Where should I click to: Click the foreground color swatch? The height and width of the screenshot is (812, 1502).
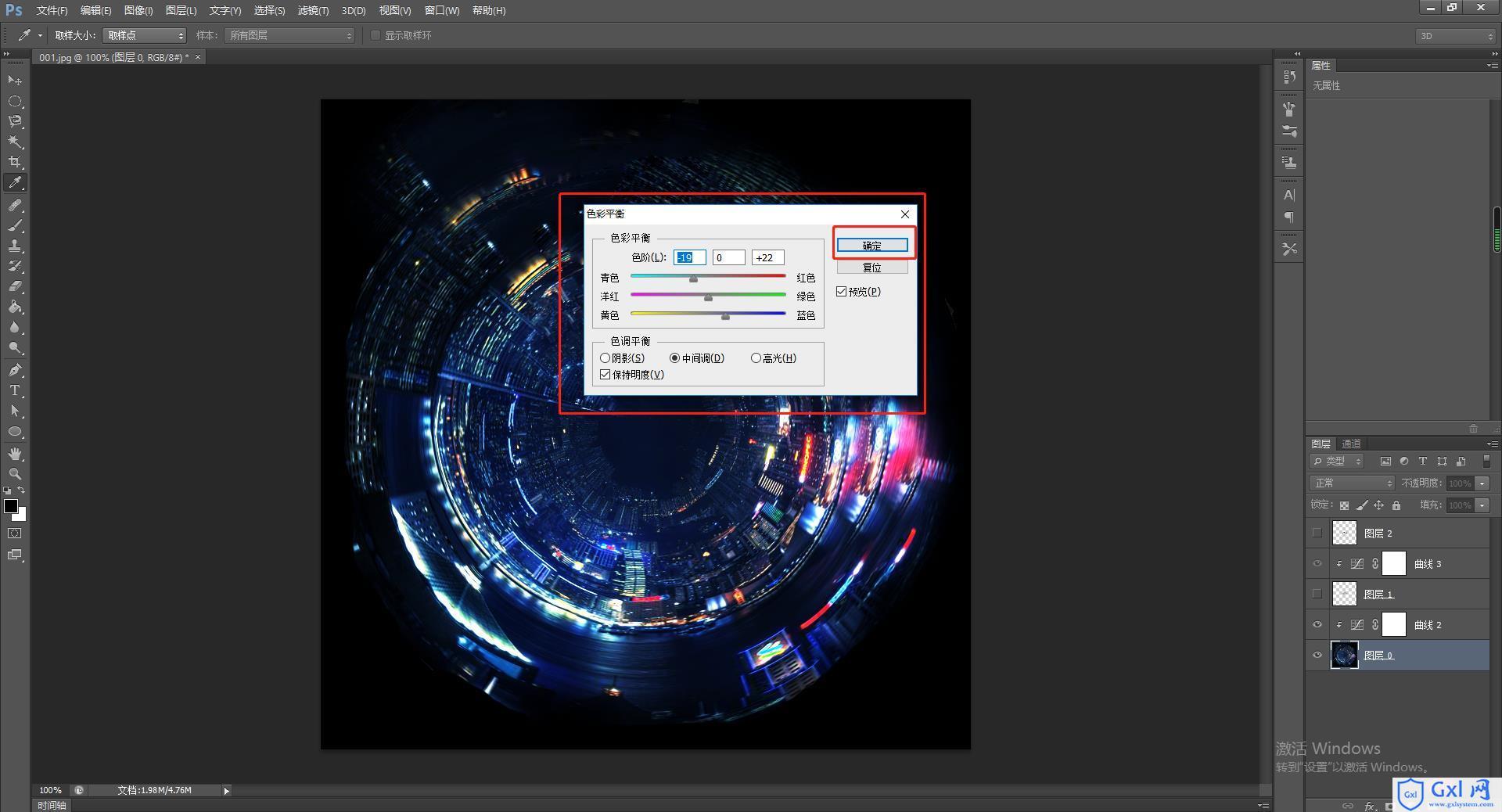tap(11, 506)
